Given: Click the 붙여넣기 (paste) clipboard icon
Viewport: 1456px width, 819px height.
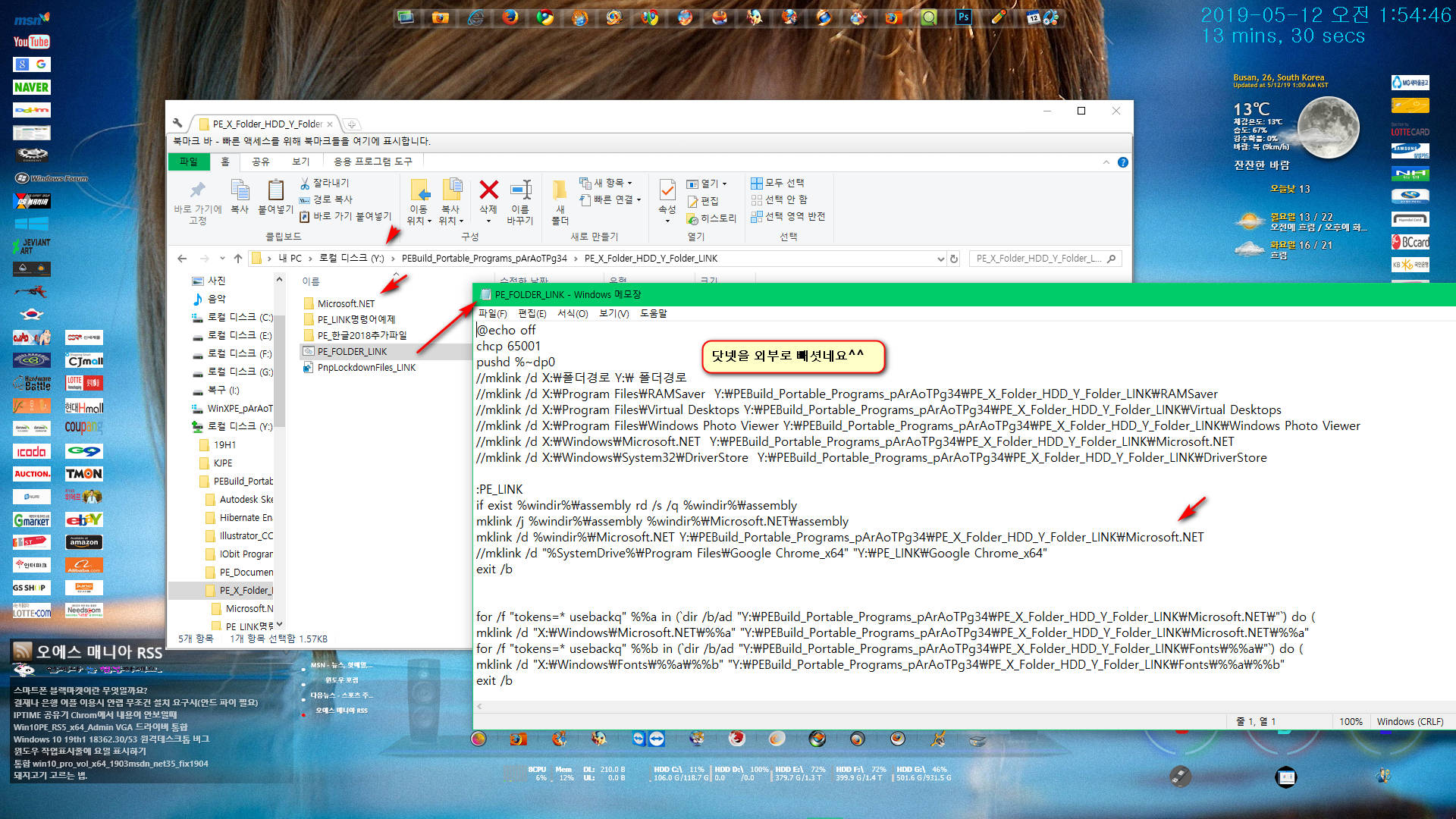Looking at the screenshot, I should click(x=276, y=190).
